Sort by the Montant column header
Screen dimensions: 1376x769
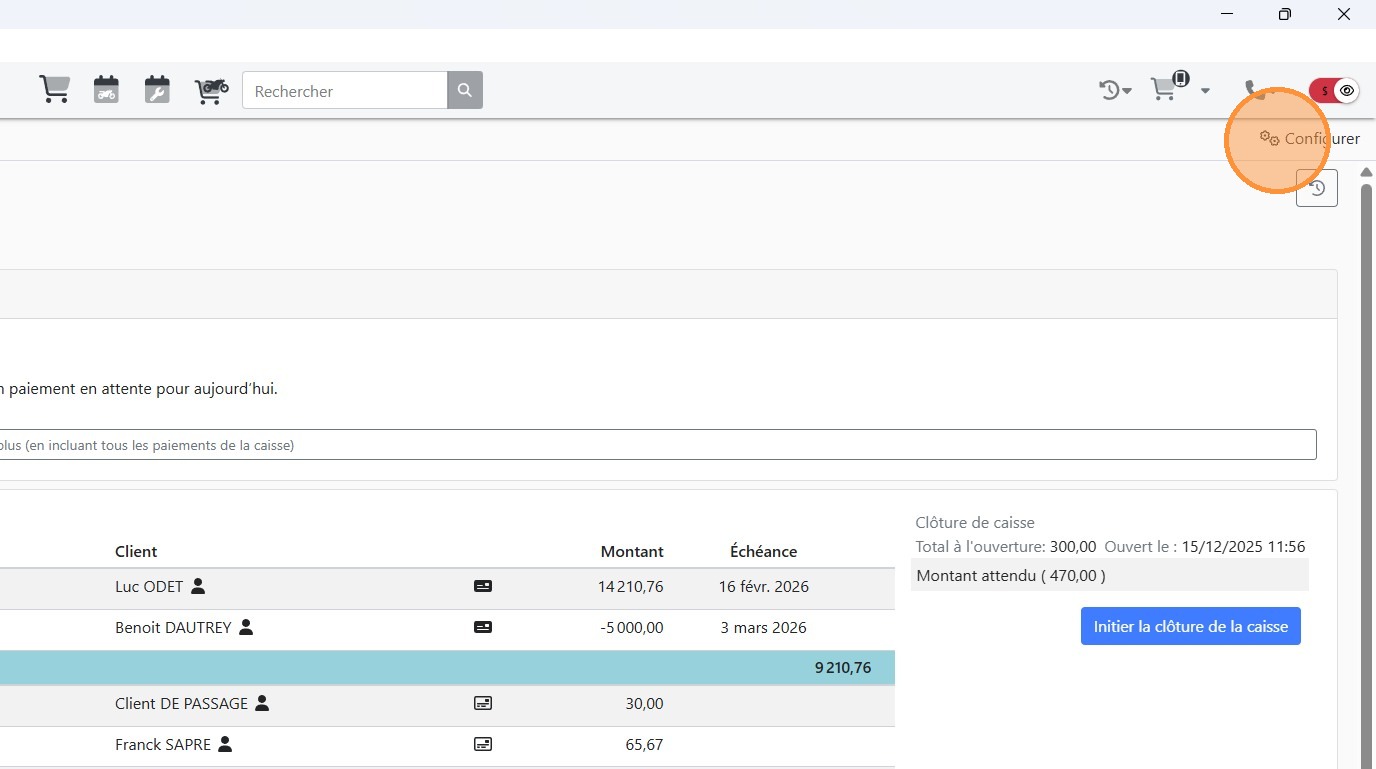click(631, 552)
